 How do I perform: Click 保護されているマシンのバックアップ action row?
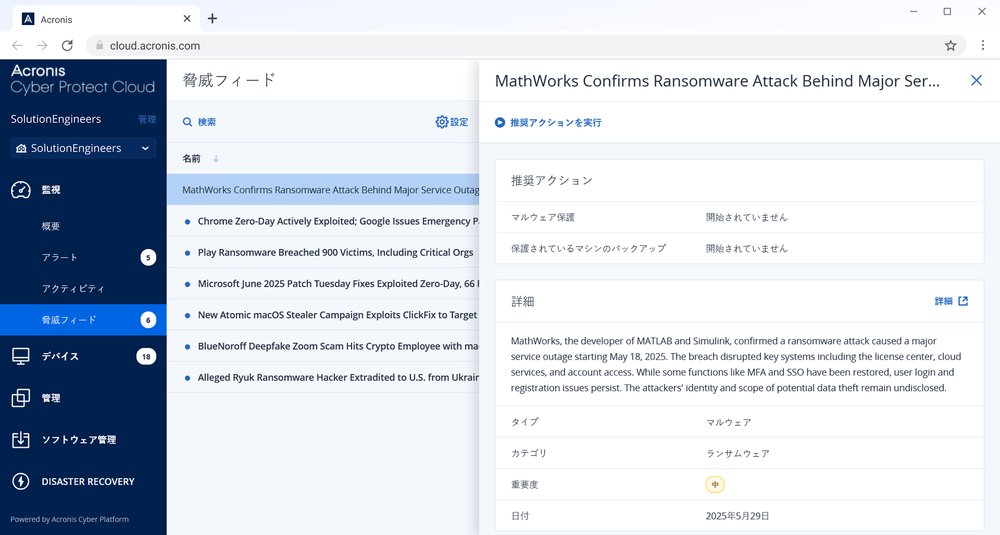point(739,249)
